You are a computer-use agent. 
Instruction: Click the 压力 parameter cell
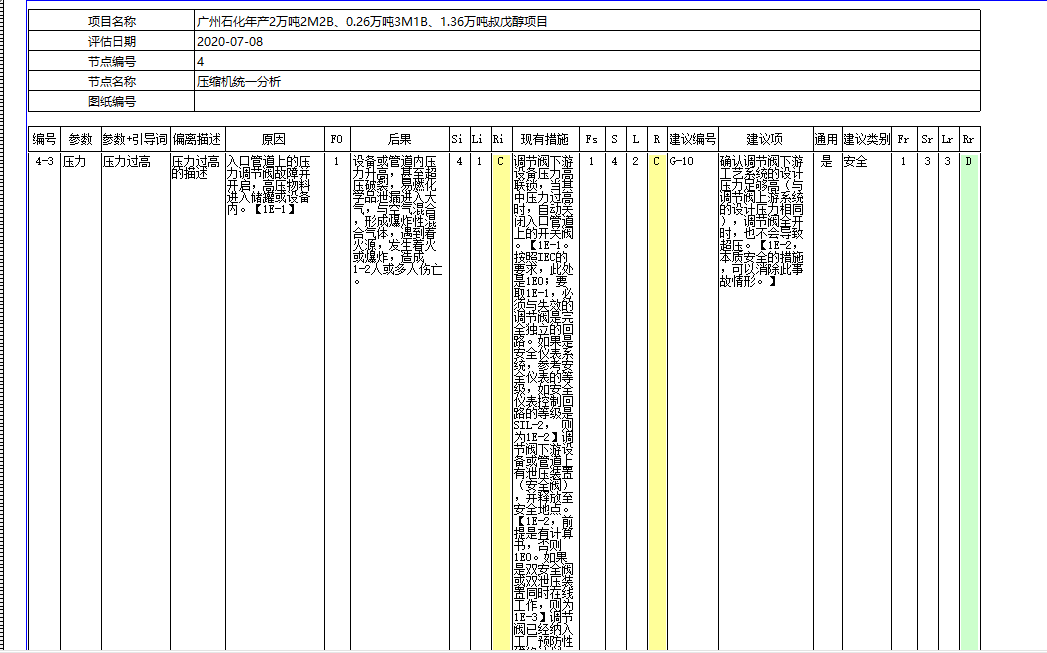(74, 162)
